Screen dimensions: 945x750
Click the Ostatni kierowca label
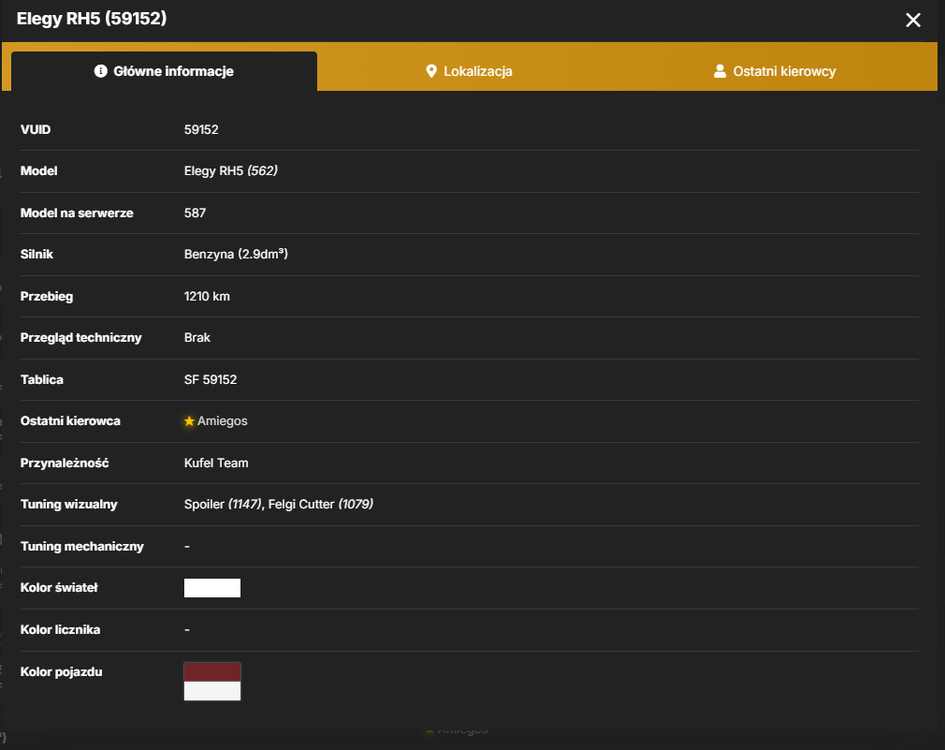point(71,421)
